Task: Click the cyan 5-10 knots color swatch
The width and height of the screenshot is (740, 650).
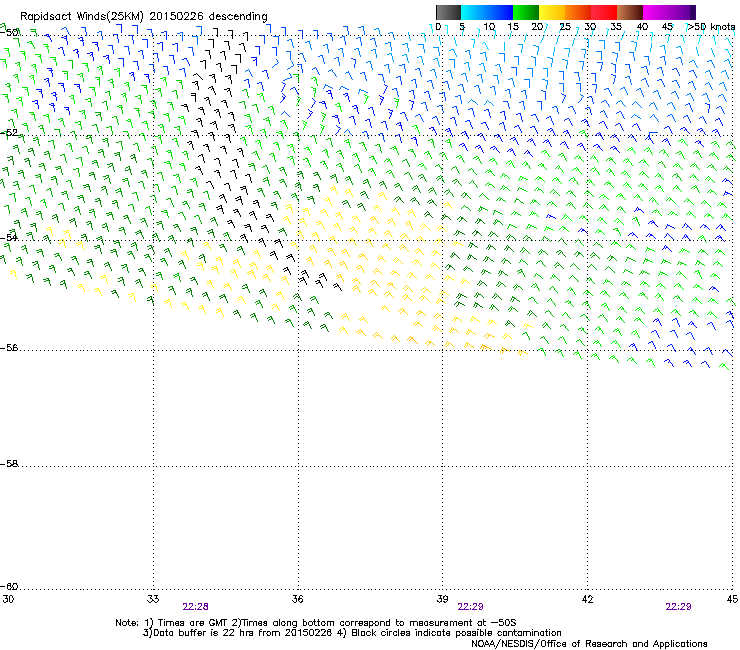Action: pos(474,12)
